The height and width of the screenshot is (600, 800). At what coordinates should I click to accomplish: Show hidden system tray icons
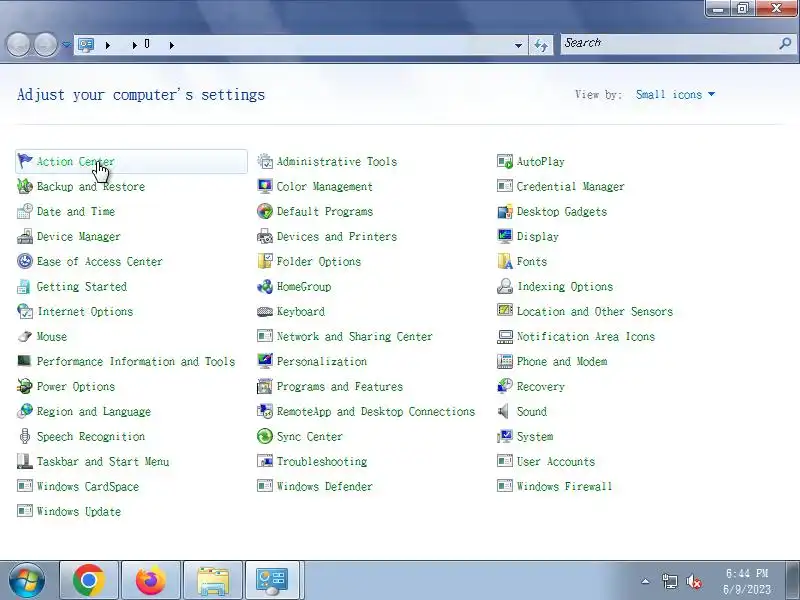click(x=645, y=581)
